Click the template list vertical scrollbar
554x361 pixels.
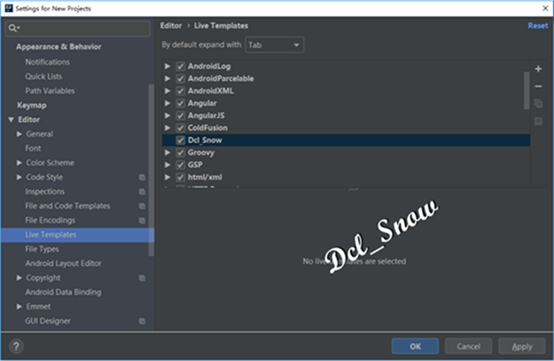(x=527, y=91)
